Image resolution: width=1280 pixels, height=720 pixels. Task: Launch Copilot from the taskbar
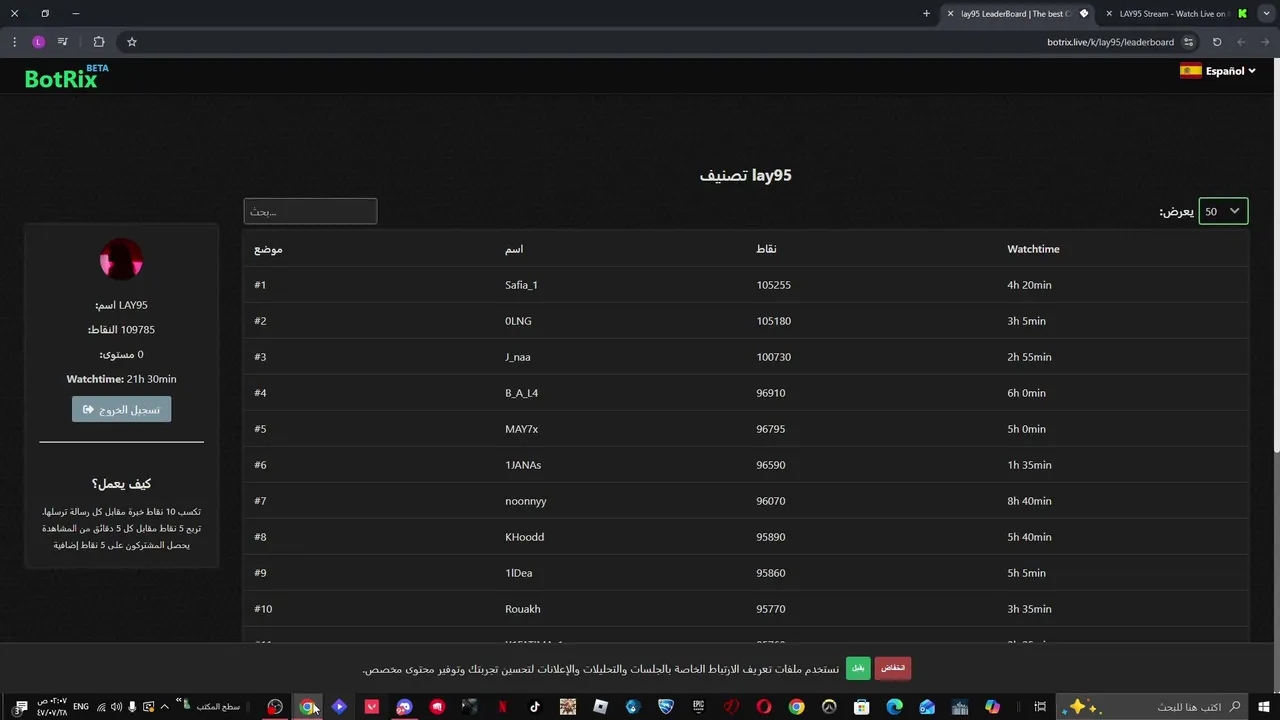point(993,707)
